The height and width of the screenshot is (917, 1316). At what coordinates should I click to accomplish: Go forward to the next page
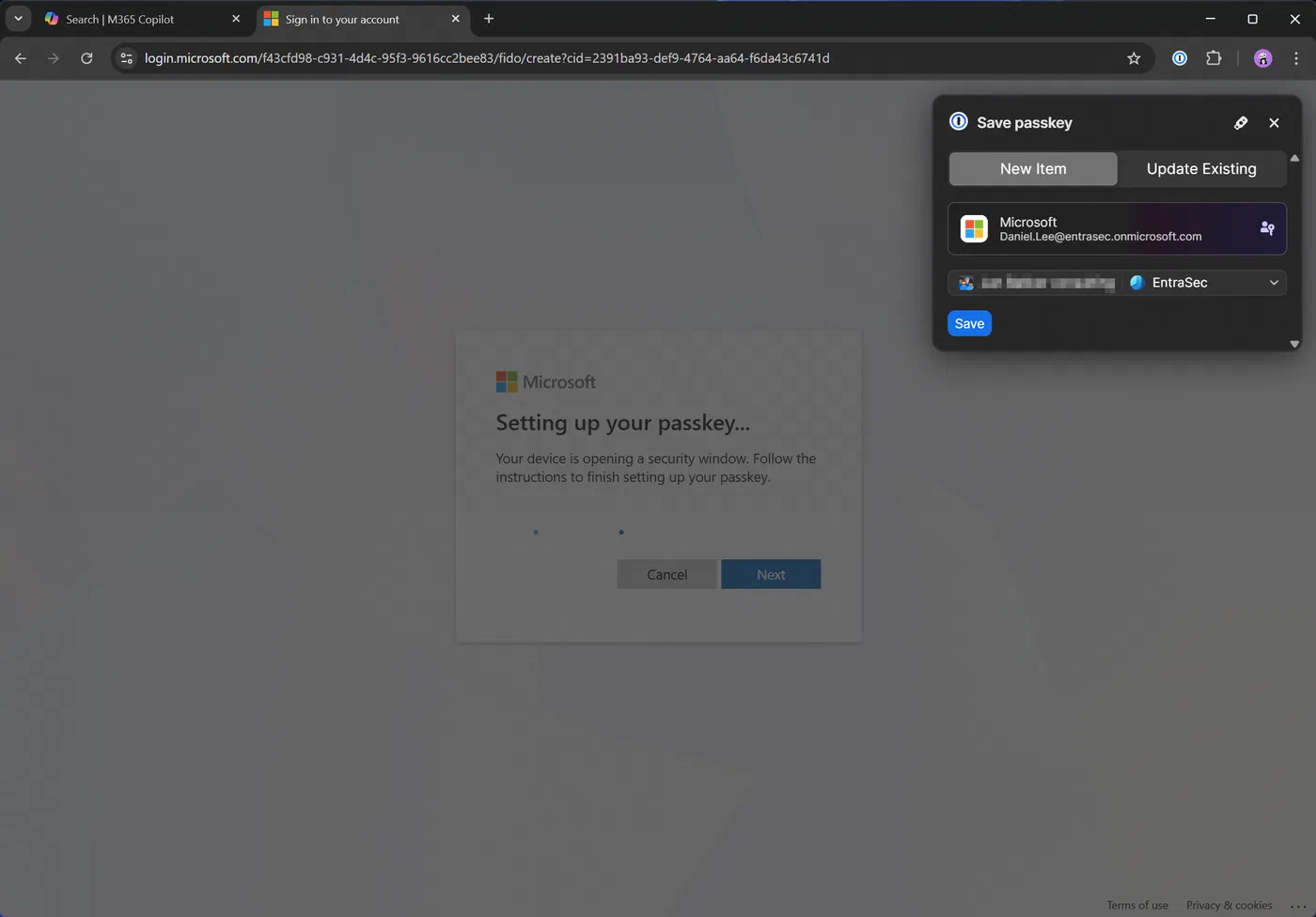tap(54, 58)
